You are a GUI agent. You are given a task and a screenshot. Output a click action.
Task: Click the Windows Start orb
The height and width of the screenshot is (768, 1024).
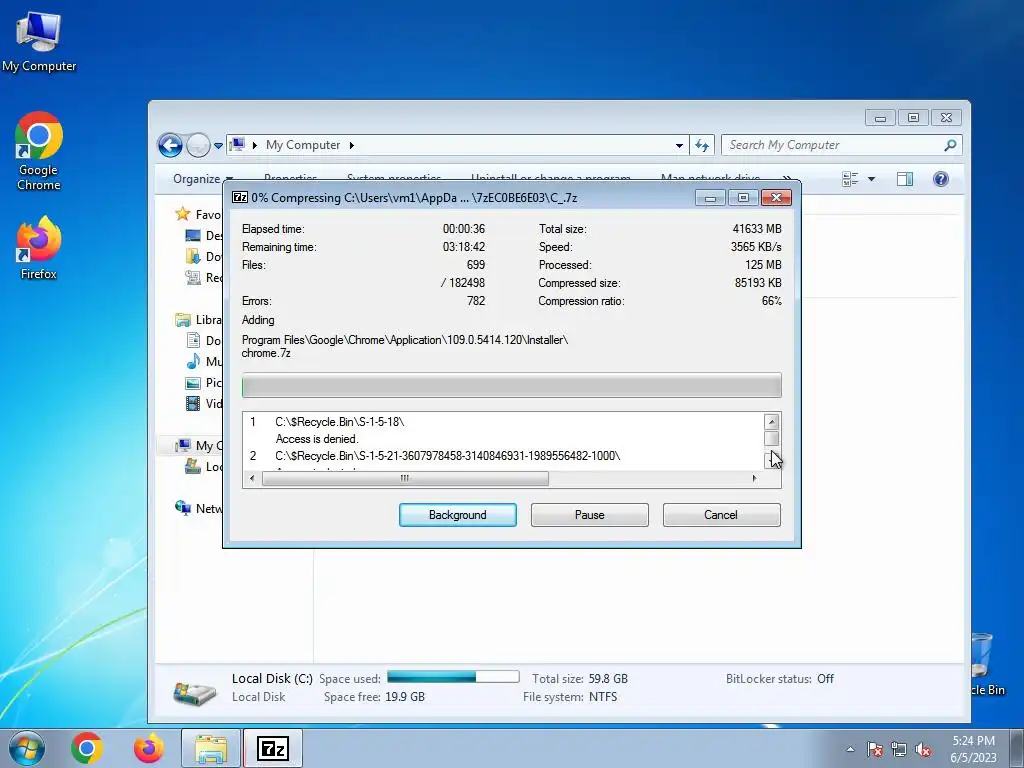(27, 748)
